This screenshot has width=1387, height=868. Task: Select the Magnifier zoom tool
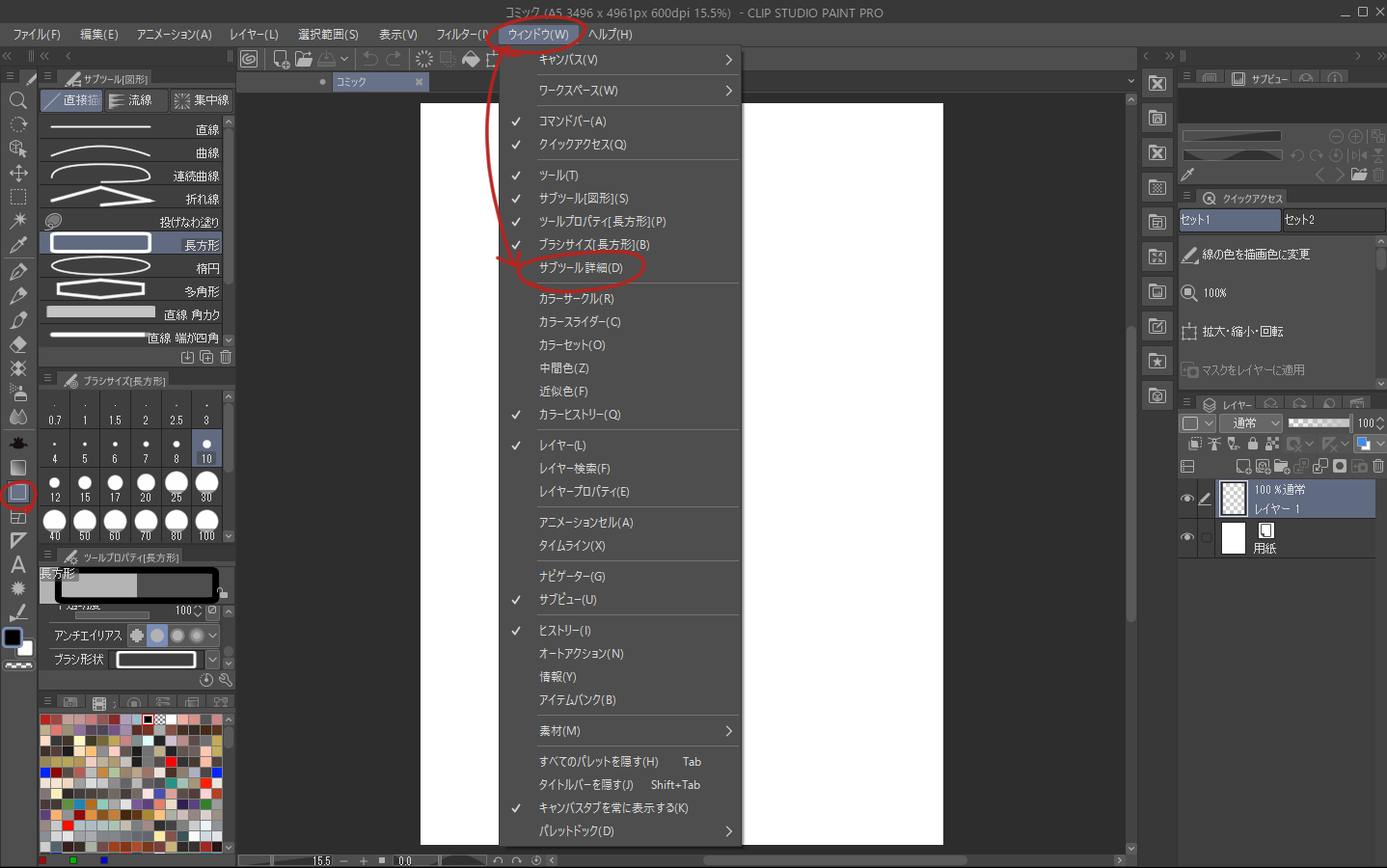pos(17,100)
